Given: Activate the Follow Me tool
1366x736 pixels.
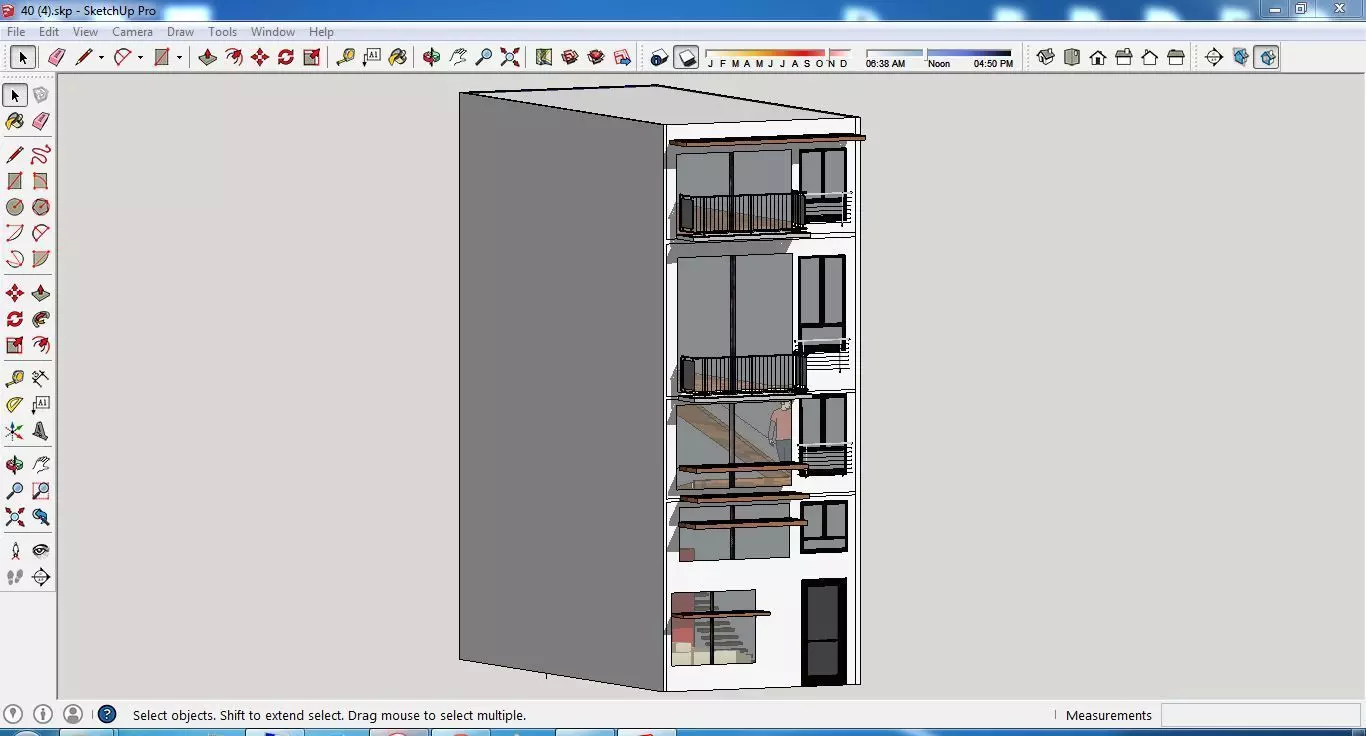Looking at the screenshot, I should (x=41, y=319).
